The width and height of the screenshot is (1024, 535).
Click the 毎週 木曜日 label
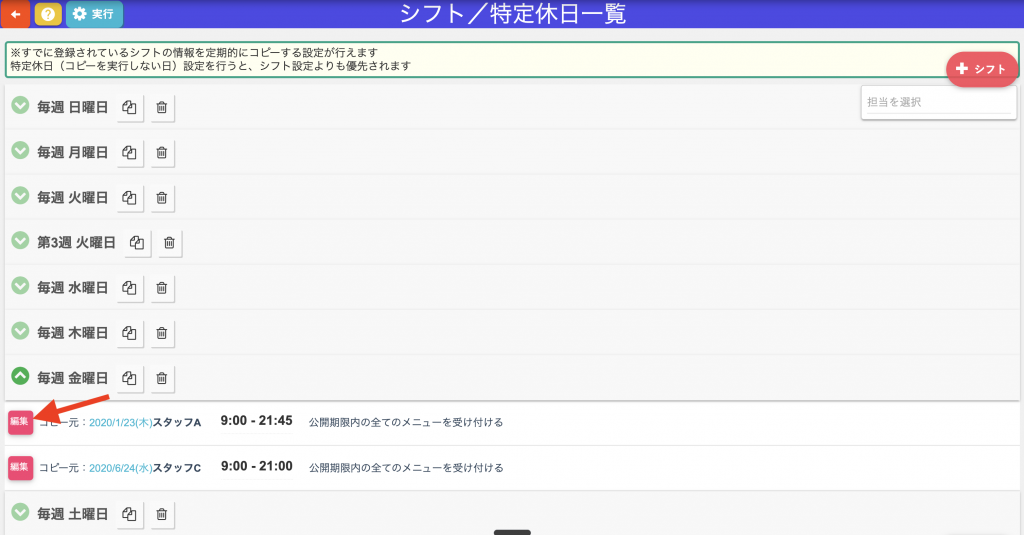point(72,332)
